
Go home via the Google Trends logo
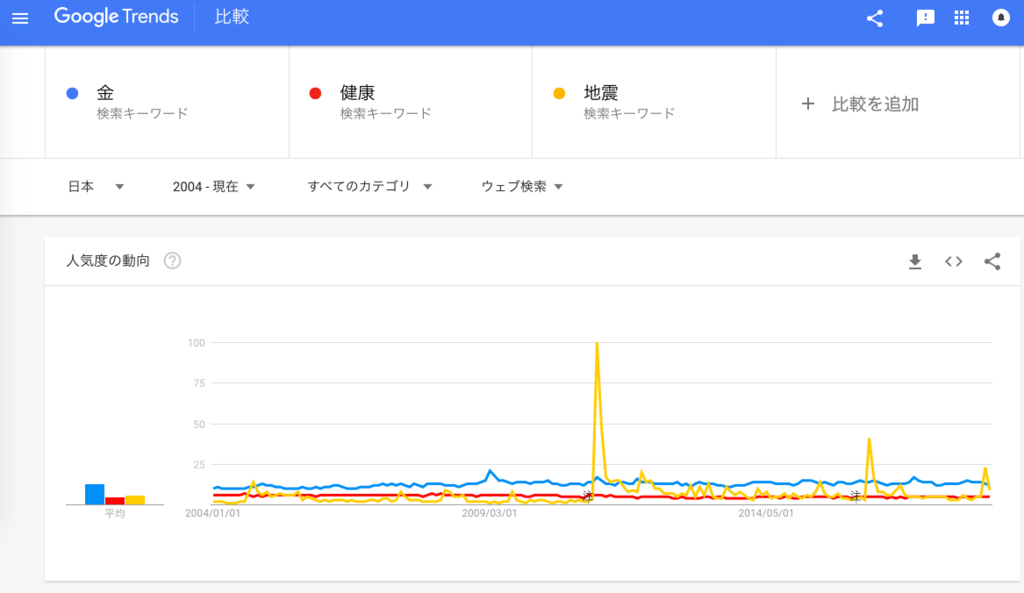tap(117, 17)
